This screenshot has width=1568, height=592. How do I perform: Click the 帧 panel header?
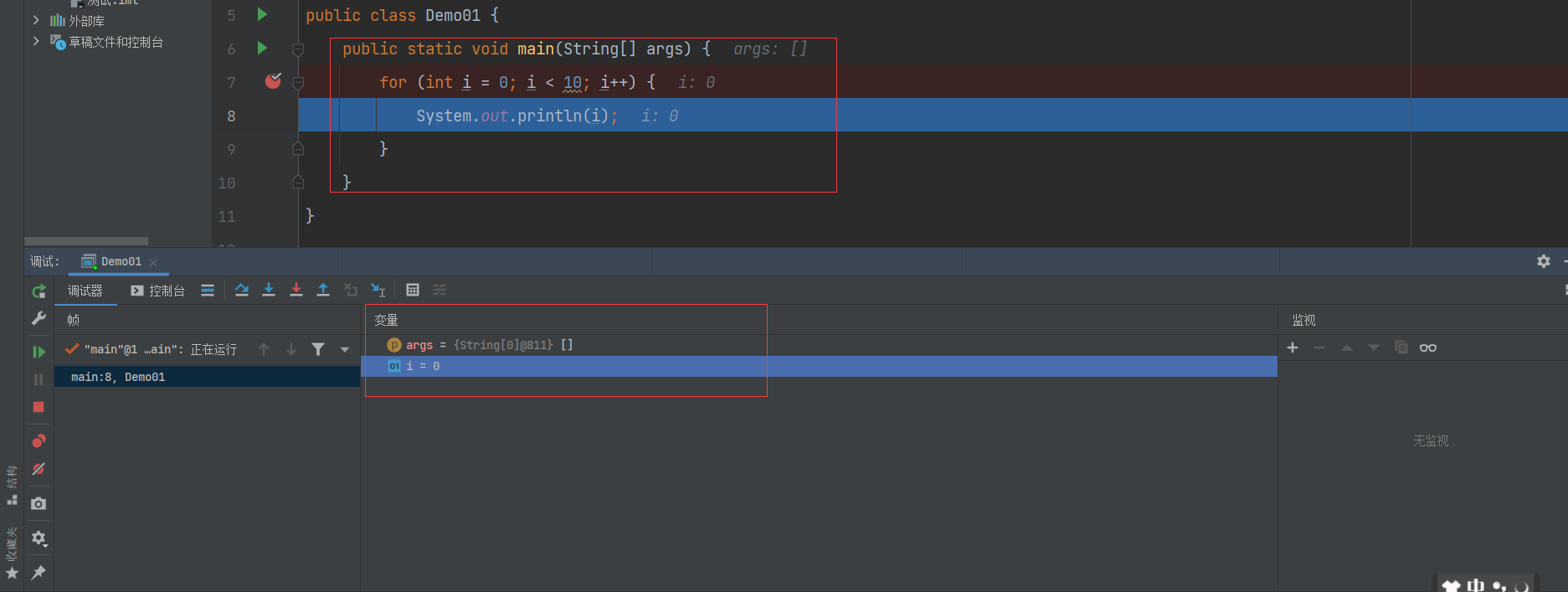74,320
